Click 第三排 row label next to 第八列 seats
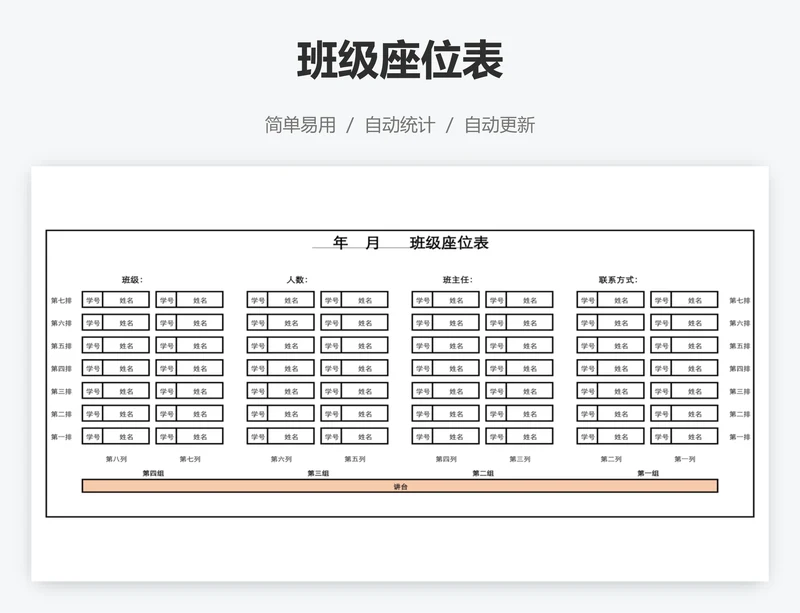The height and width of the screenshot is (613, 800). [x=61, y=391]
